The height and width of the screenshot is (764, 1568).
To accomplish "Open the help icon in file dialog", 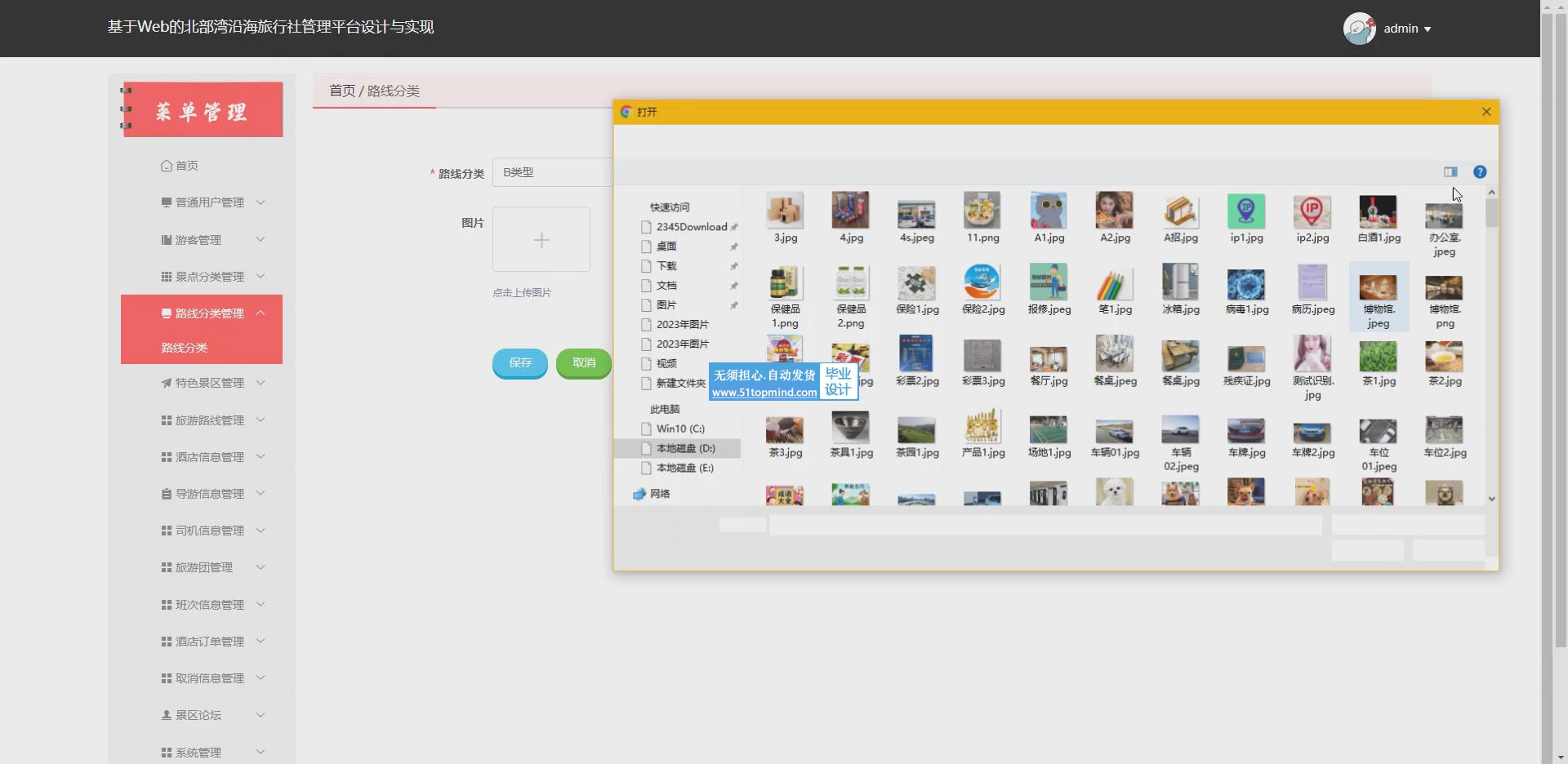I will (x=1479, y=172).
